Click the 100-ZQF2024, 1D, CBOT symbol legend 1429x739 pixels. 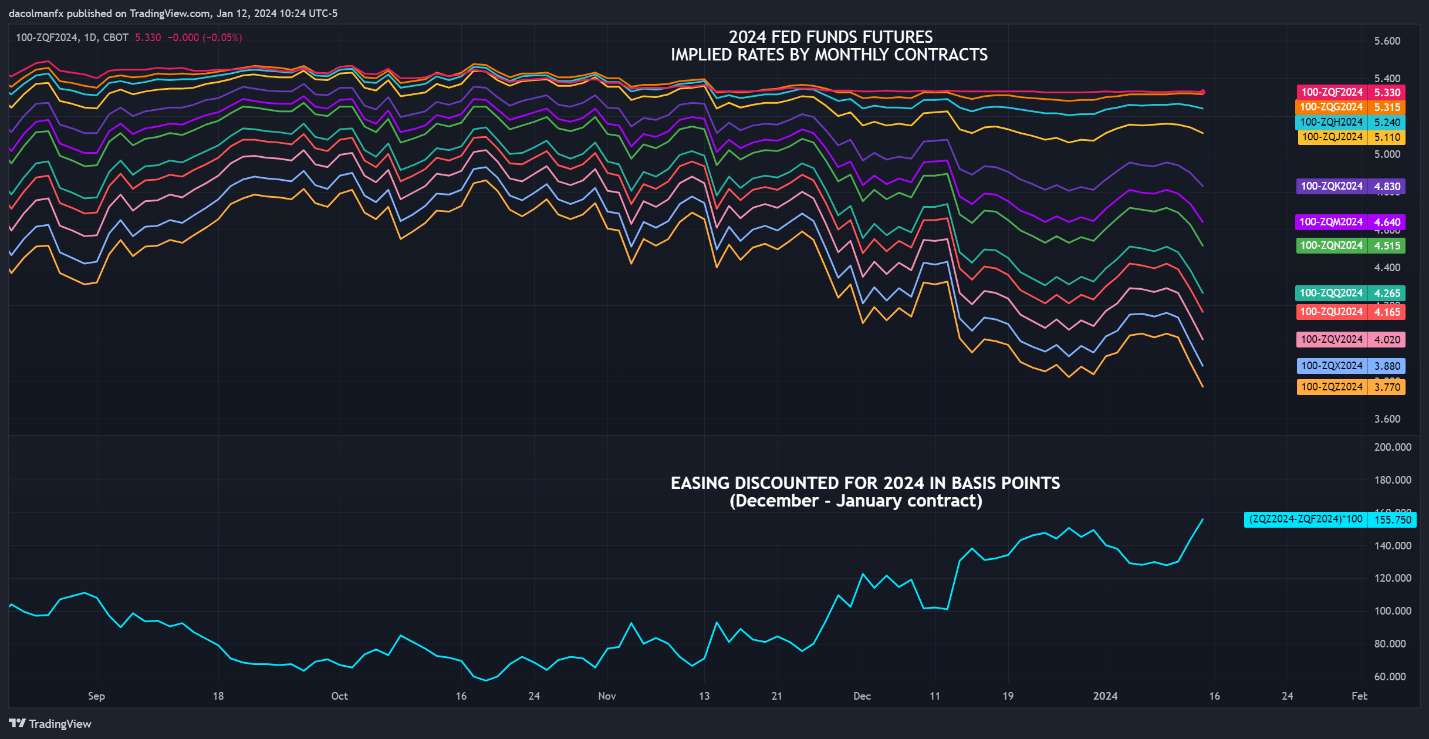pos(71,37)
